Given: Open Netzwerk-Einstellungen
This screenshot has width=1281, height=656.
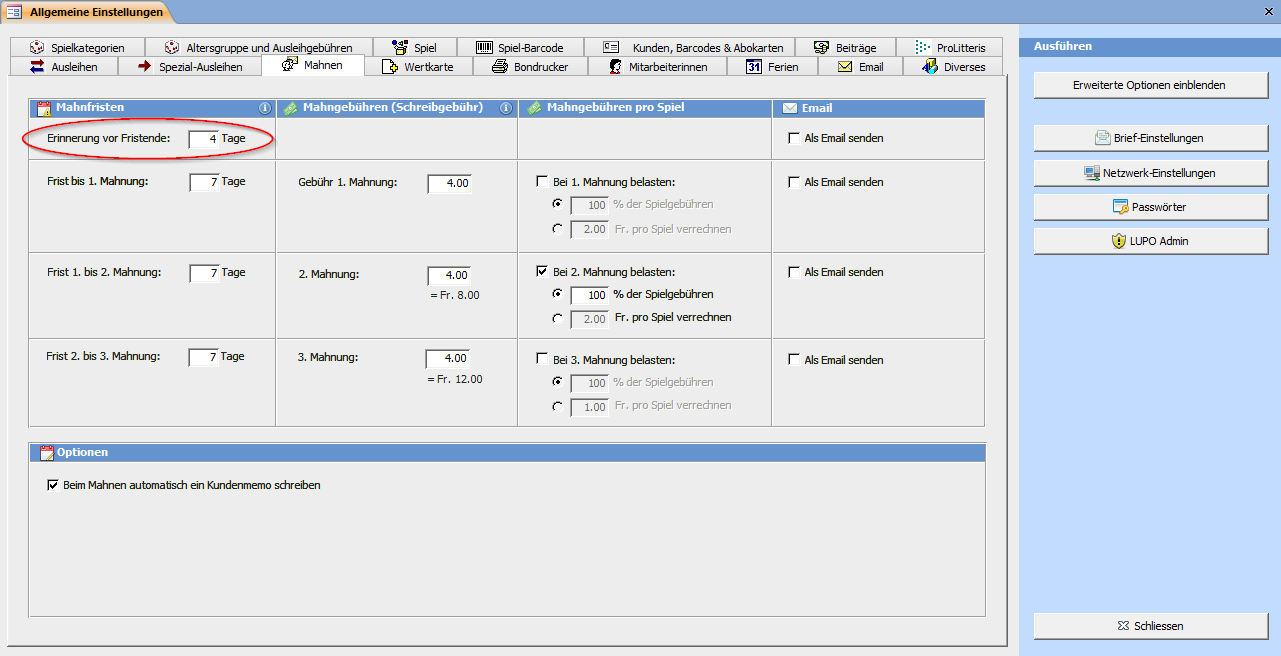Looking at the screenshot, I should (1151, 173).
